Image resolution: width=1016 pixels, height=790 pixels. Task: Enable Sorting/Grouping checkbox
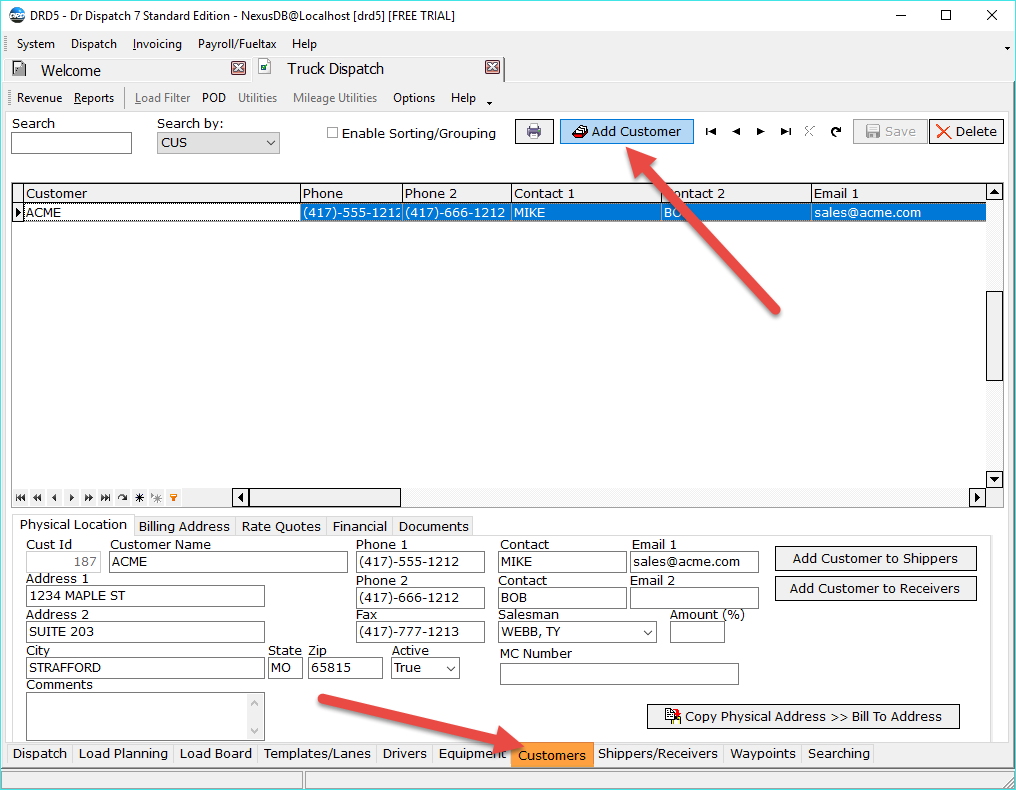[332, 133]
